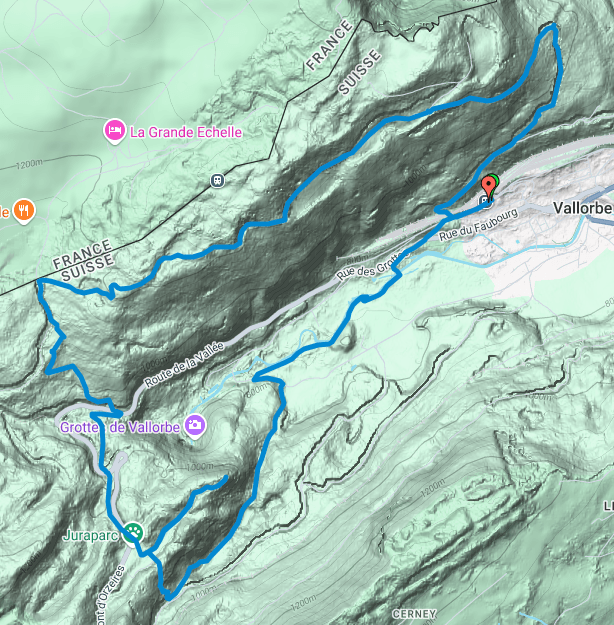The height and width of the screenshot is (625, 614).
Task: Click the La Grande Echelle lodging bed icon
Action: pyautogui.click(x=114, y=130)
